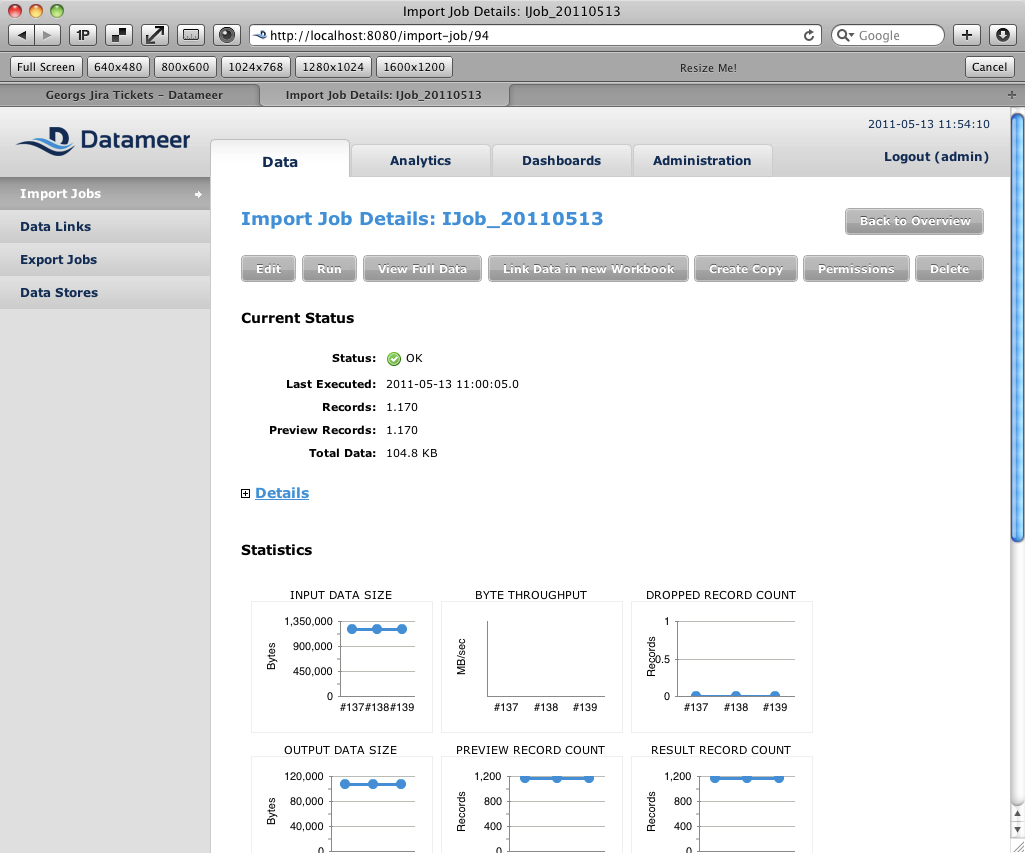Switch to Georgs Jira Tickets browser tab

coord(134,95)
